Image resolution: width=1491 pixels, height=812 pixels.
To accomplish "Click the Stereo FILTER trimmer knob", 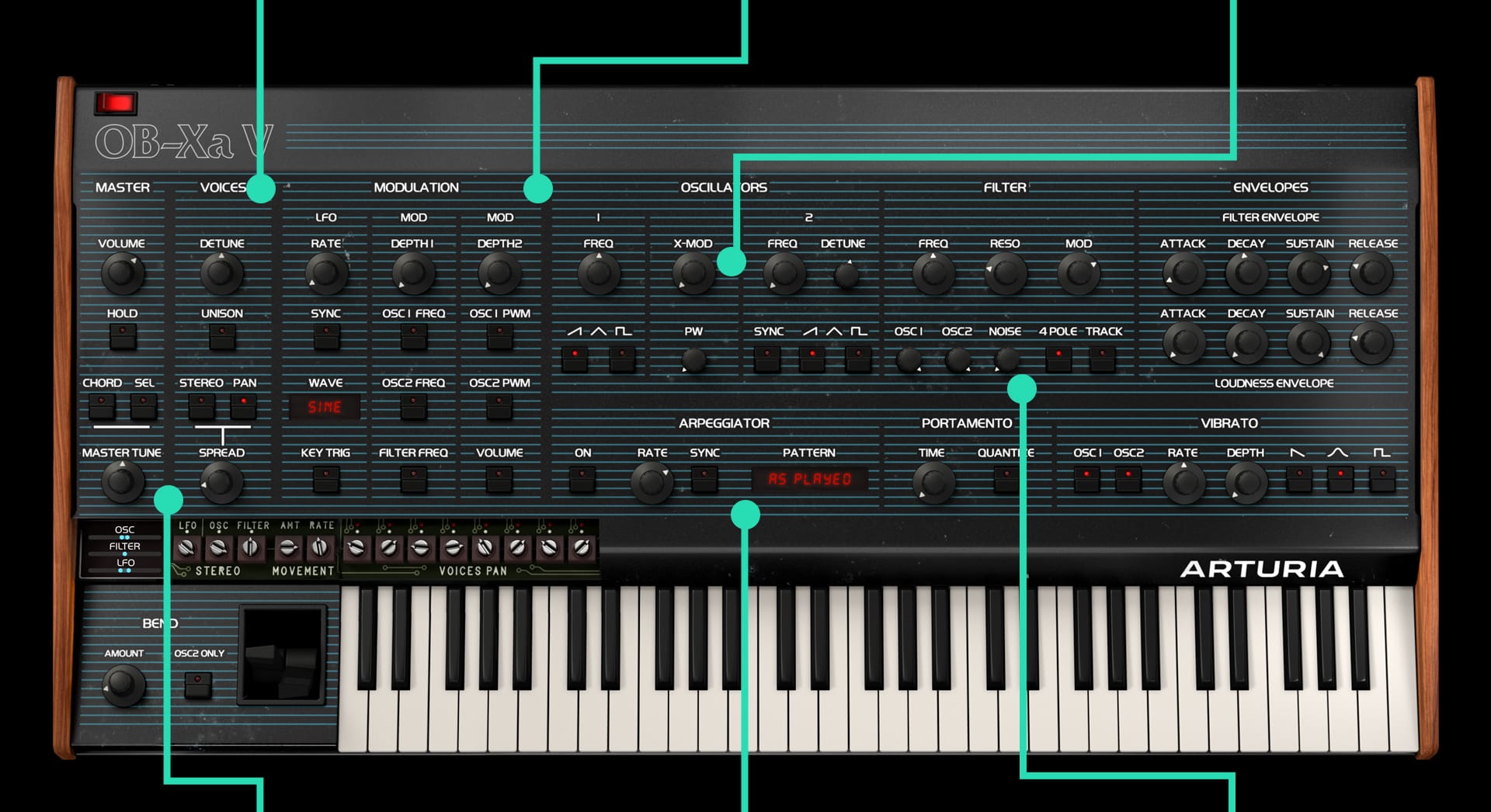I will click(x=250, y=548).
